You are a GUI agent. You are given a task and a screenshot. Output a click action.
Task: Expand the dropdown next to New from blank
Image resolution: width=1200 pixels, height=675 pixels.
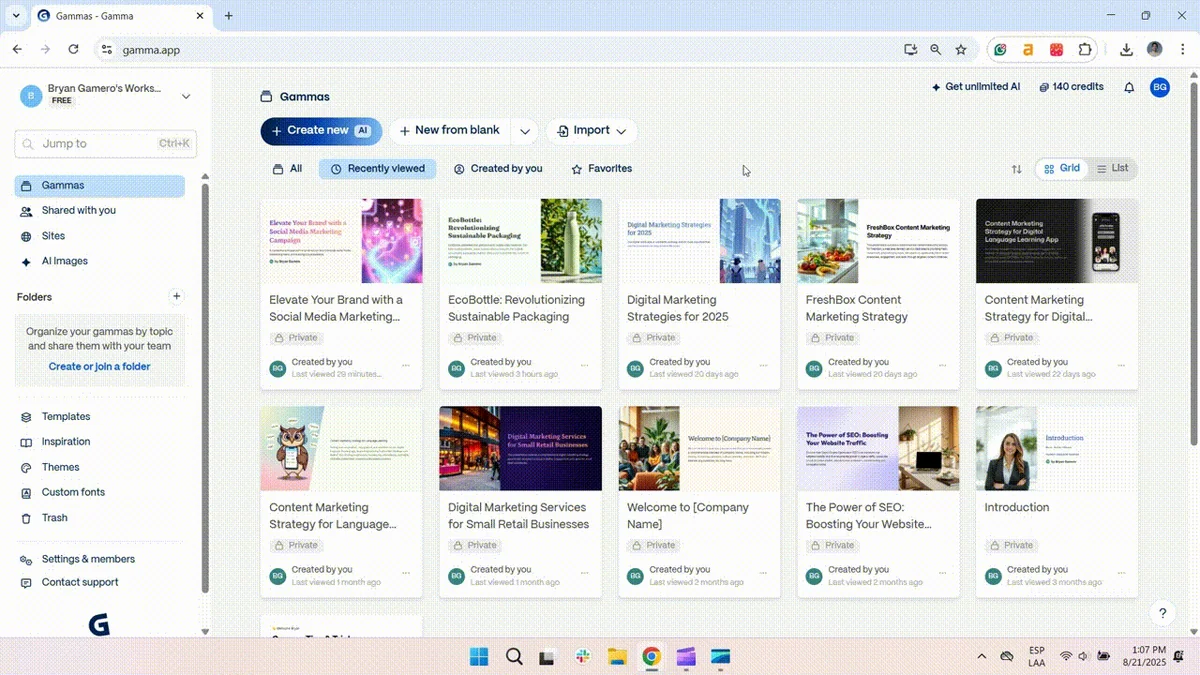[524, 130]
